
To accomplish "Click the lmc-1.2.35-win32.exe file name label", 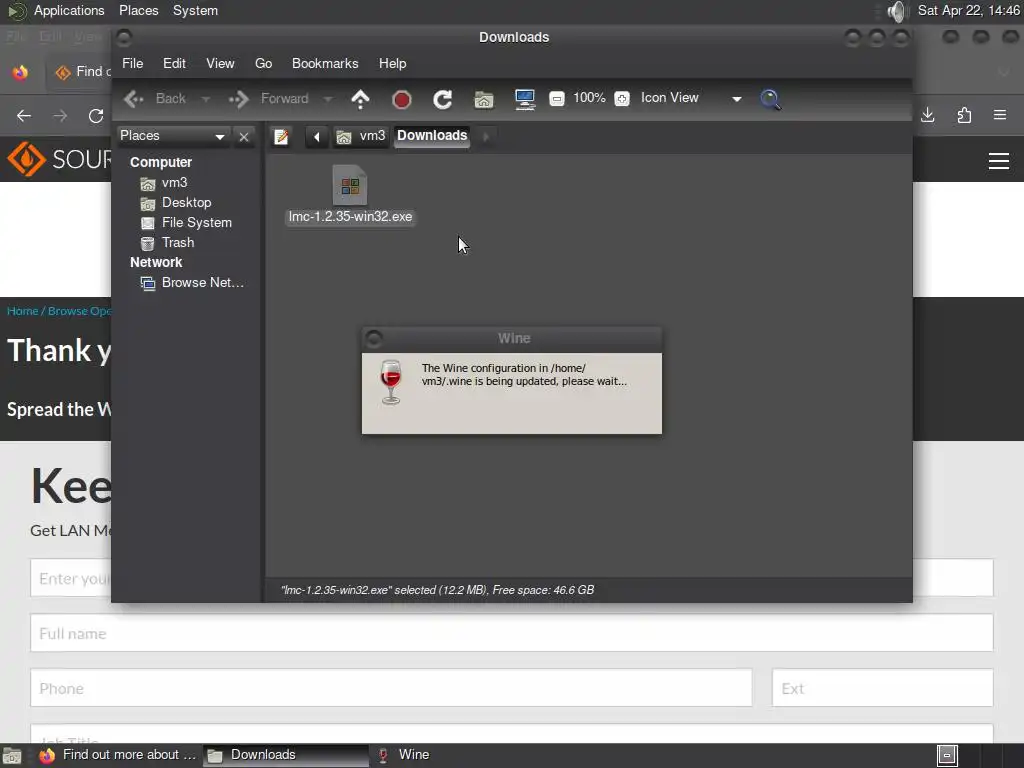I will coord(351,217).
